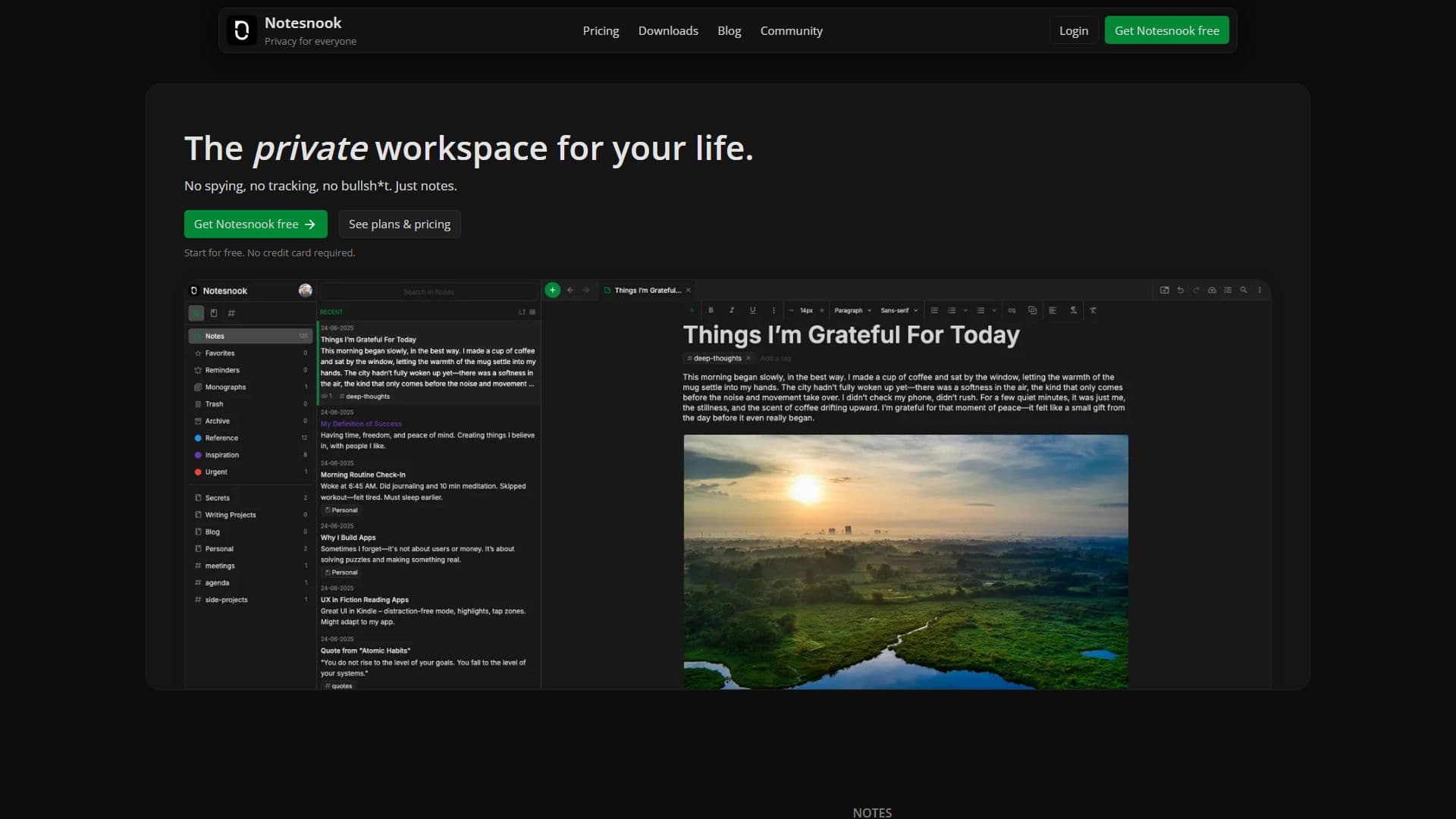Click the landscape sunrise image in note
Viewport: 1456px width, 819px height.
[x=905, y=562]
